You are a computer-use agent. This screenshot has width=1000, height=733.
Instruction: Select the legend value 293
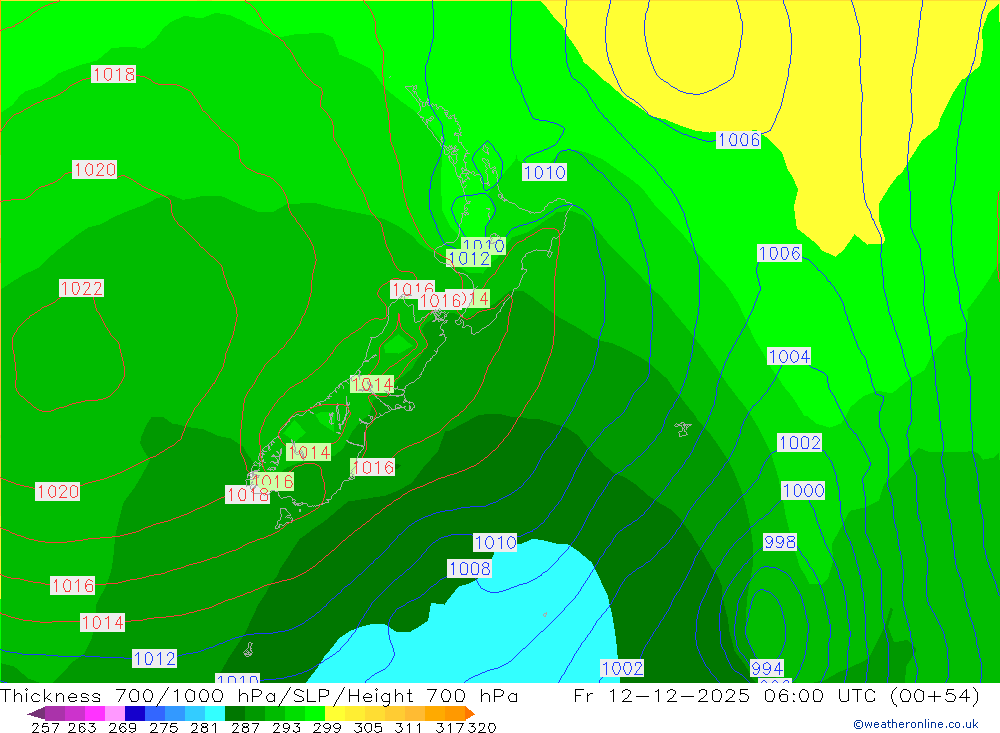286,727
